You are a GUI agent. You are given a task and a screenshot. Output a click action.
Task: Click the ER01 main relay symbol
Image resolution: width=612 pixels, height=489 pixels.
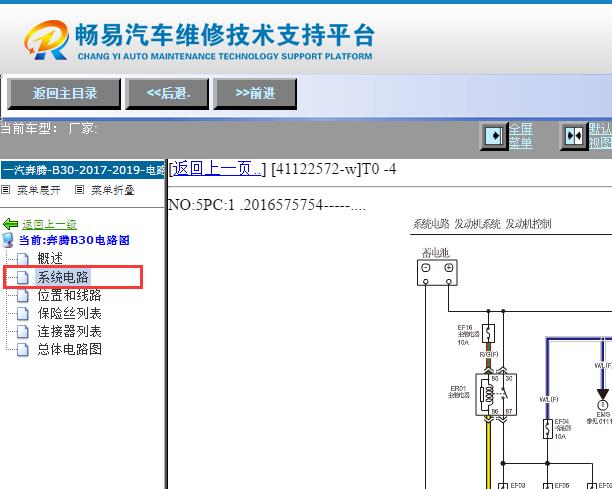[x=496, y=394]
